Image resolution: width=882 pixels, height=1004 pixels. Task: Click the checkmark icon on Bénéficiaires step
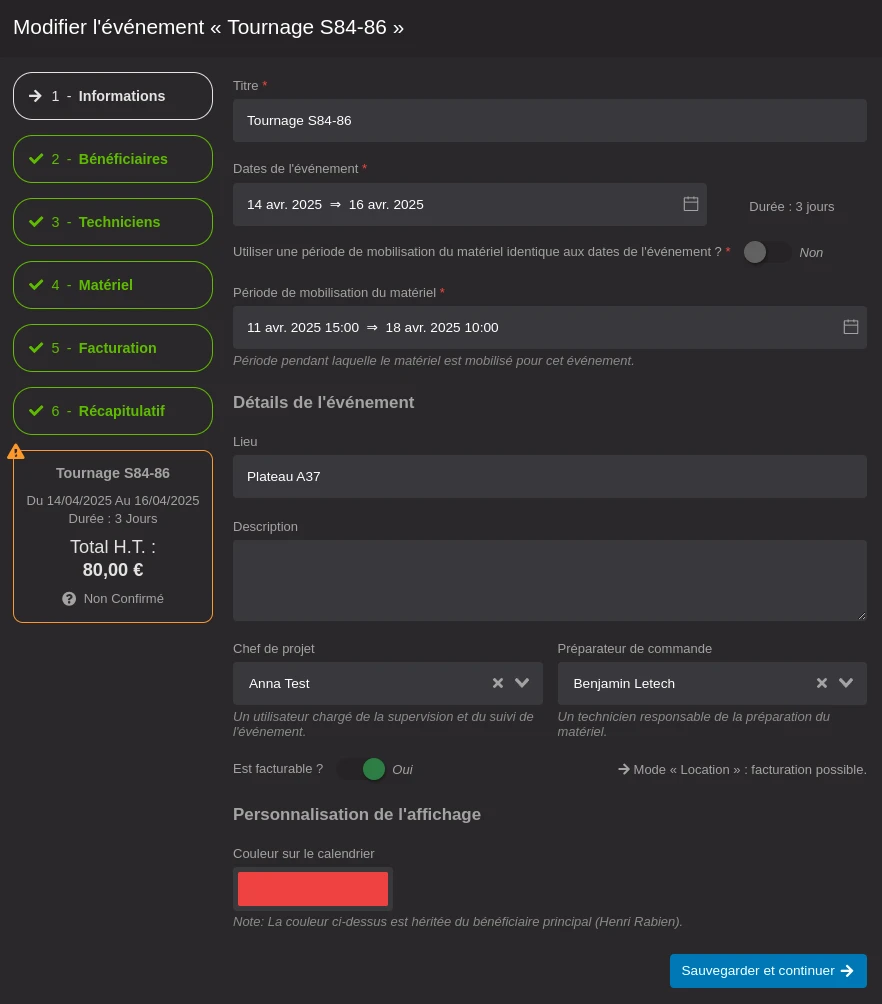coord(36,159)
